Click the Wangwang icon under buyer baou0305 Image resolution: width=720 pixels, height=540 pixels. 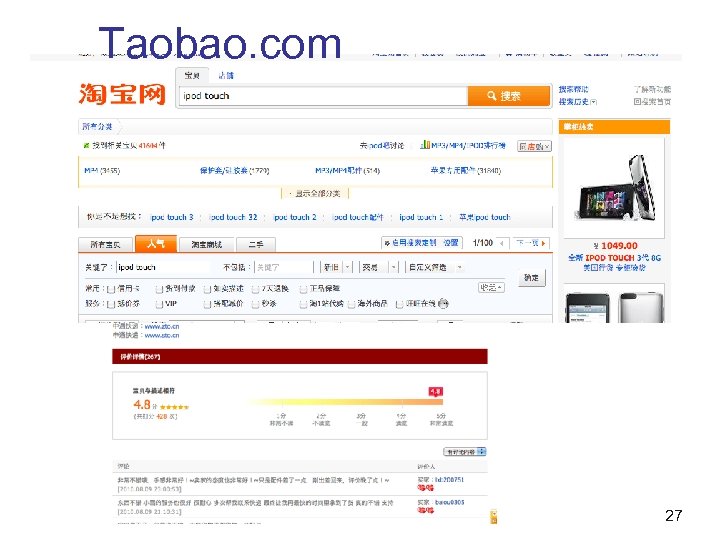pyautogui.click(x=426, y=510)
